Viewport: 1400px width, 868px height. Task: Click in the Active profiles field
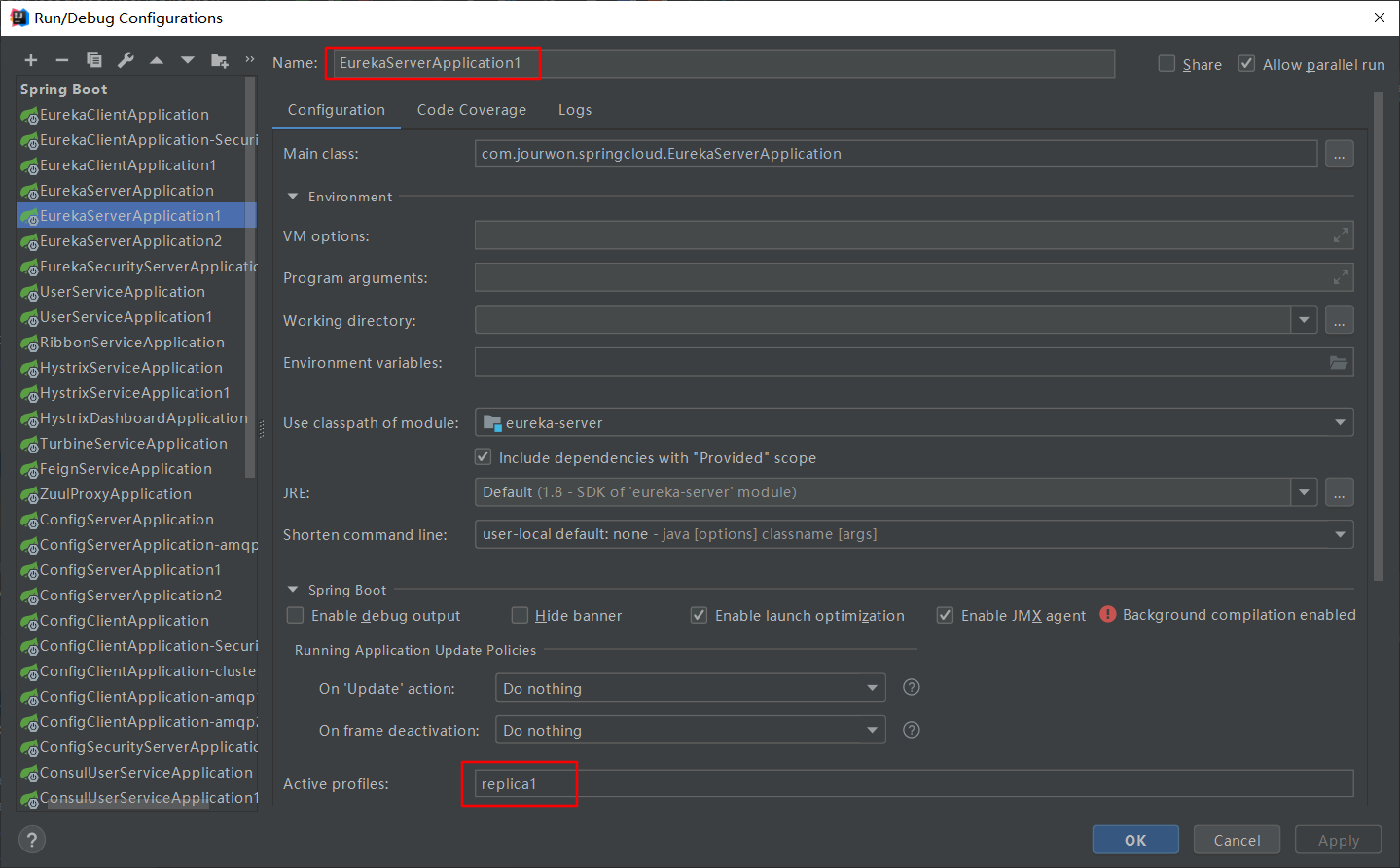[914, 783]
